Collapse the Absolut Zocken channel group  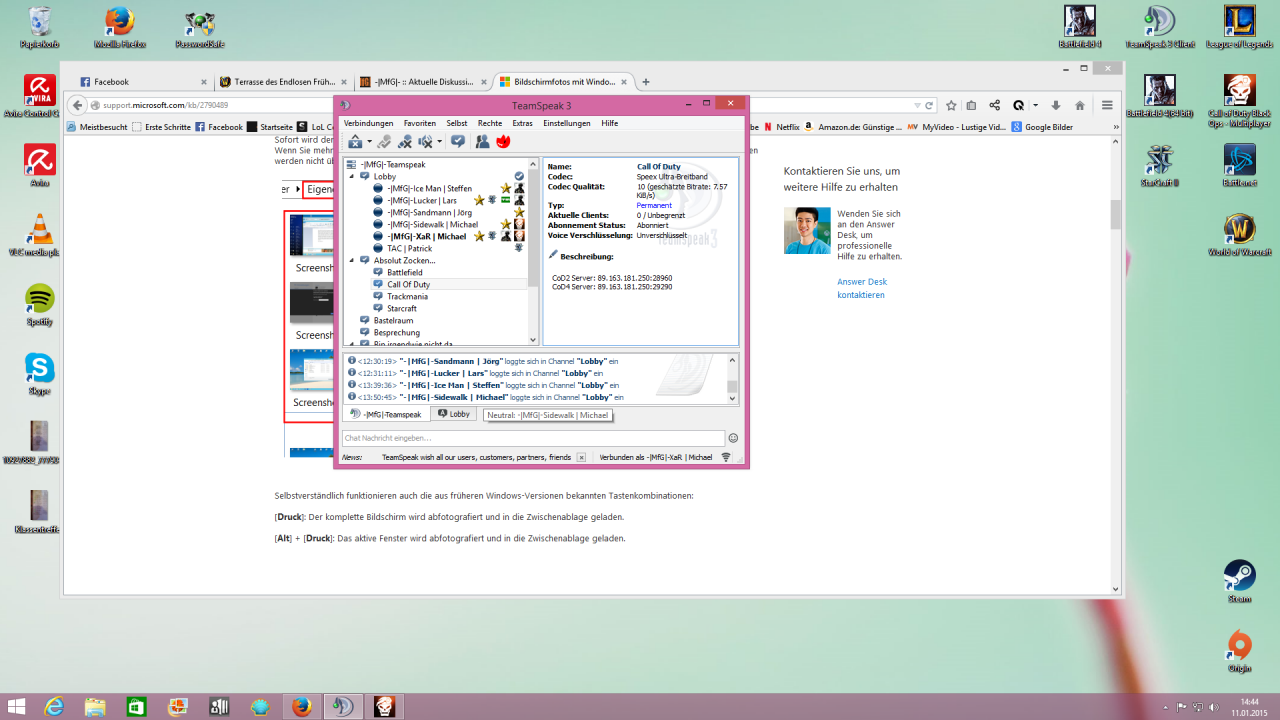352,260
